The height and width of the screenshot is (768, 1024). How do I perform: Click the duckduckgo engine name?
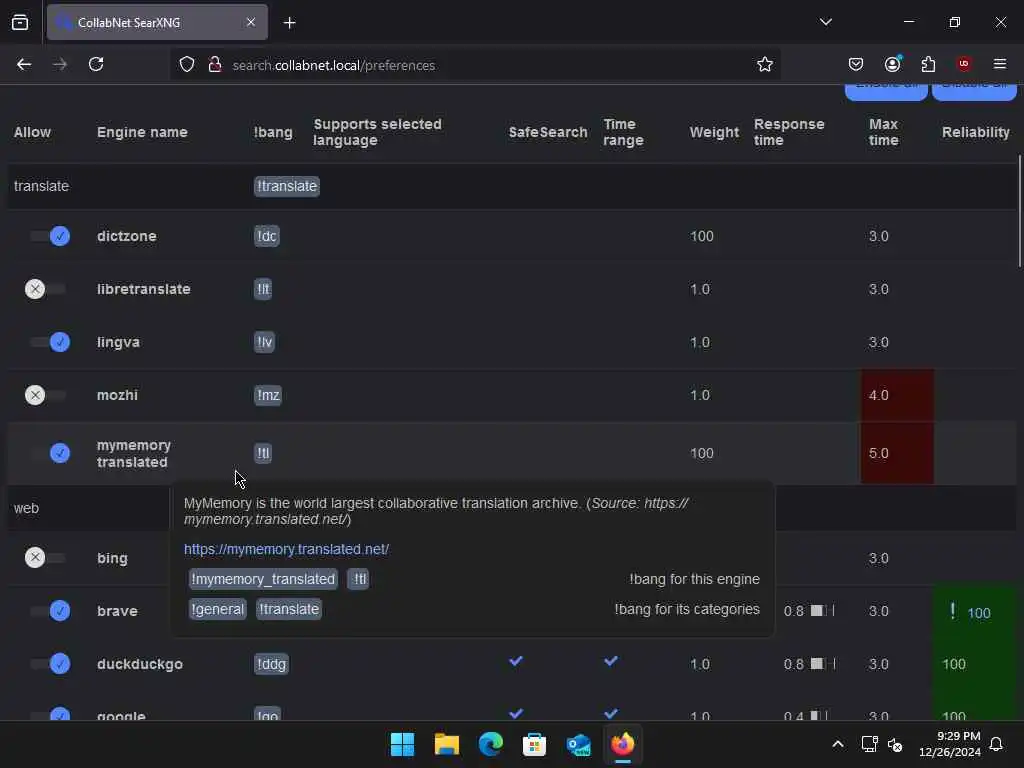140,664
